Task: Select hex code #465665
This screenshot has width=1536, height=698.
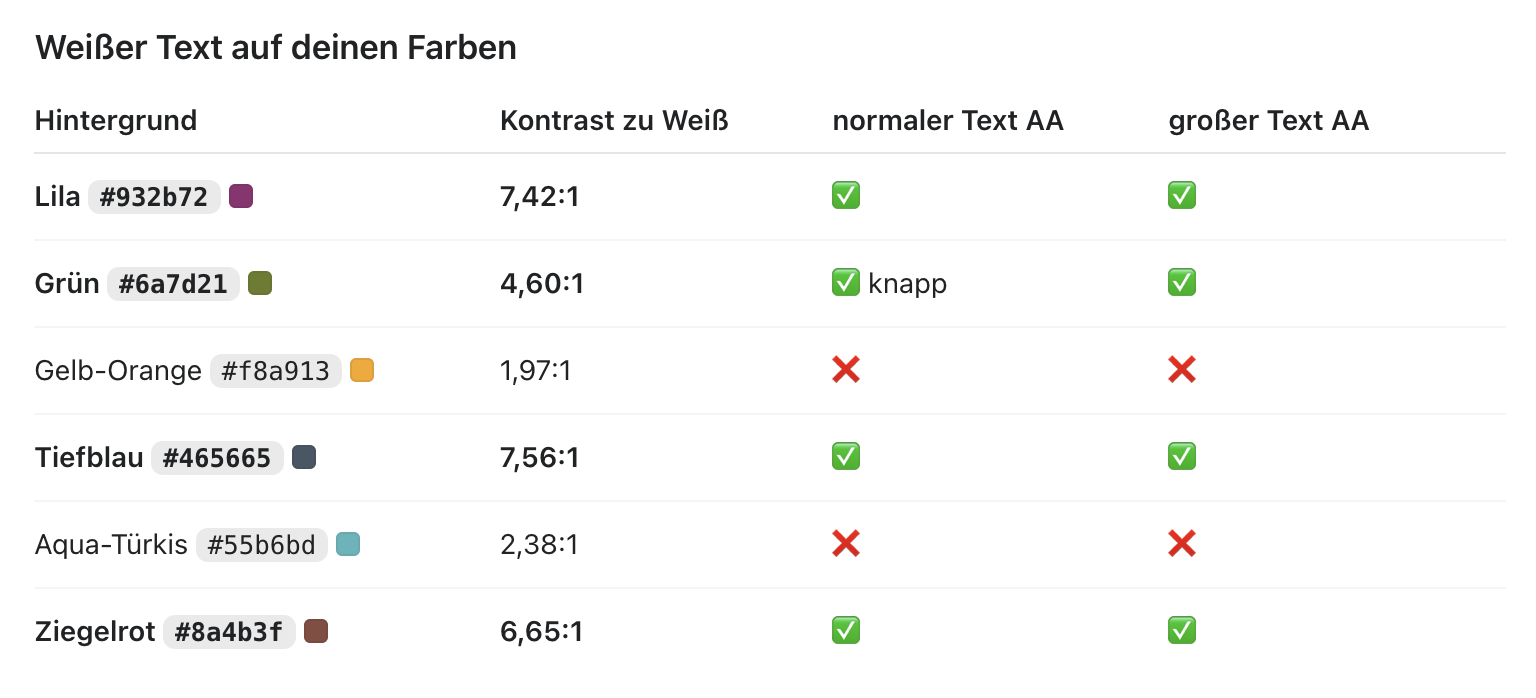Action: pos(217,458)
